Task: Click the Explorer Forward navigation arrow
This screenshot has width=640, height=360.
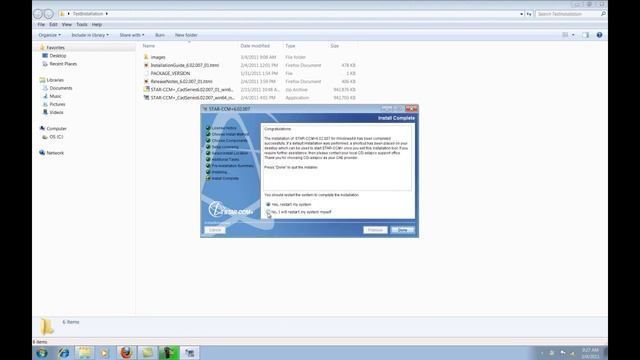Action: click(49, 14)
